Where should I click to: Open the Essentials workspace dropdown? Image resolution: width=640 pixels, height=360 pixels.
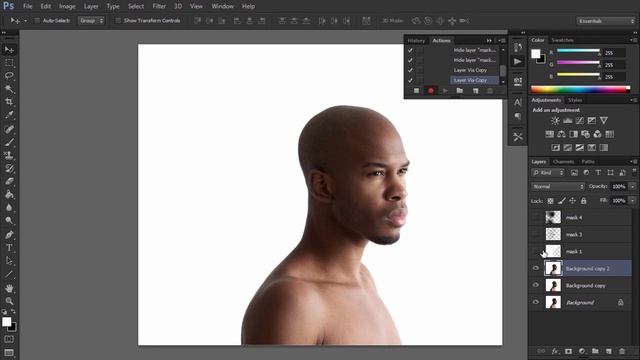(x=606, y=21)
